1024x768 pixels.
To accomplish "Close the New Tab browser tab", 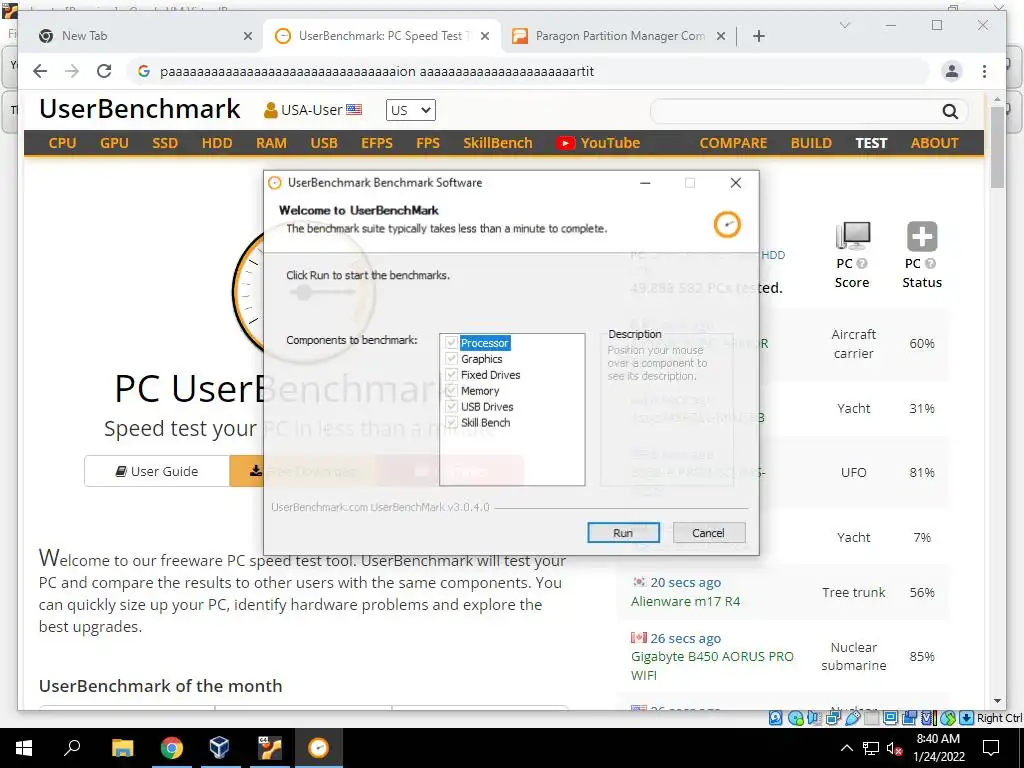I will (248, 36).
